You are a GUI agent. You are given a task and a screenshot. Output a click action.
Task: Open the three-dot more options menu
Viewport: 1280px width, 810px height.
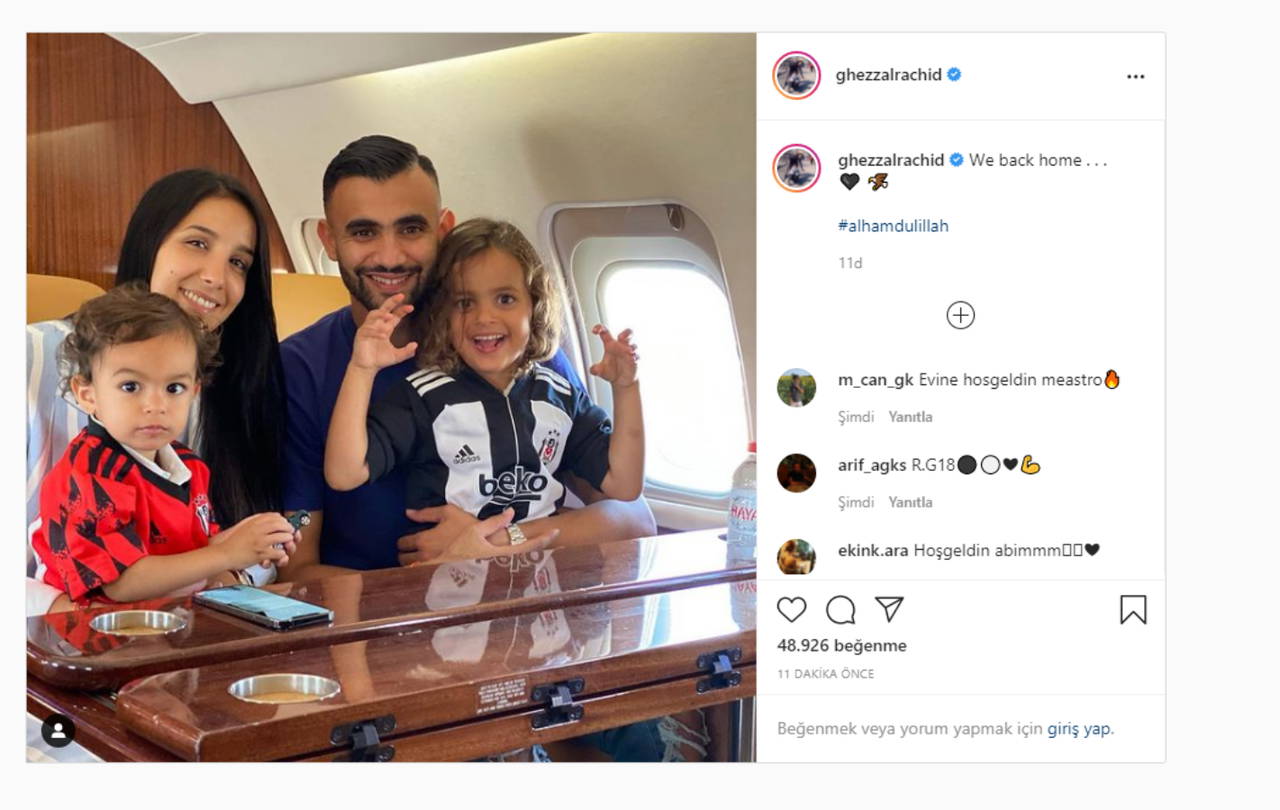pos(1135,76)
